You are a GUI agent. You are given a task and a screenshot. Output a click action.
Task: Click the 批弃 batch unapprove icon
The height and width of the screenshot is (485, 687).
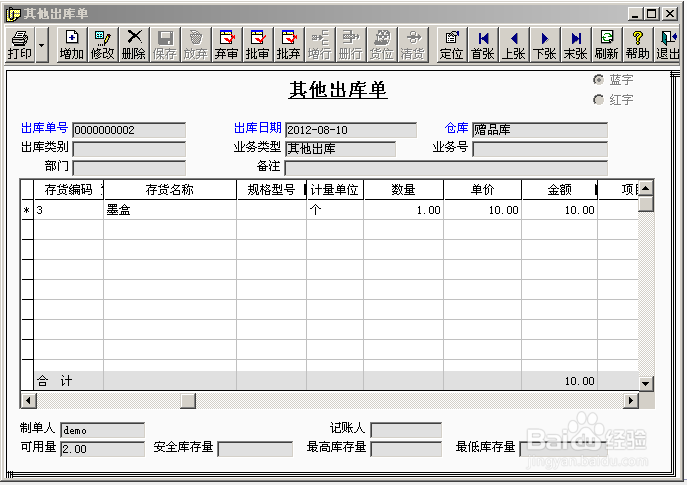pyautogui.click(x=288, y=45)
